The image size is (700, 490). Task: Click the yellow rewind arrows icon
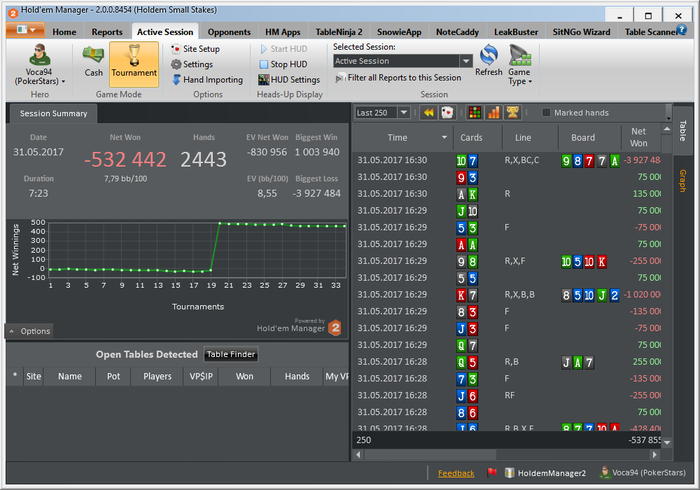pyautogui.click(x=428, y=113)
